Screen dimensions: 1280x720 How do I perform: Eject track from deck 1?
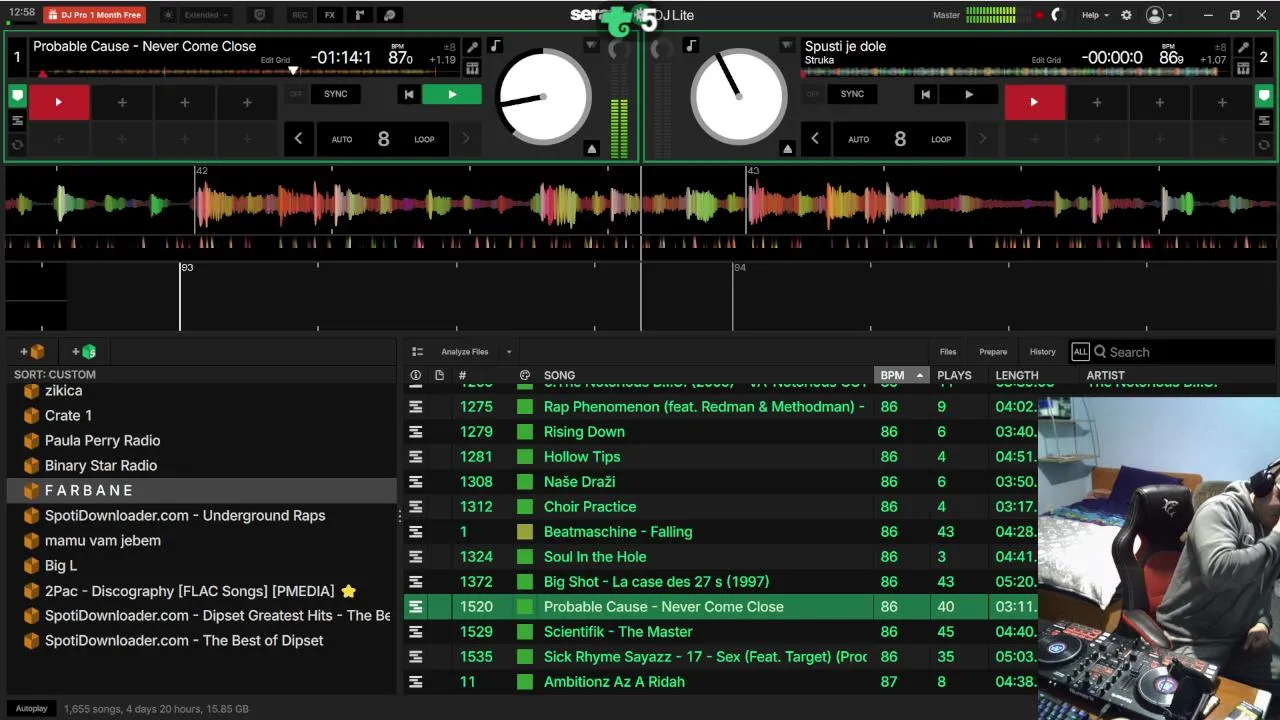592,148
